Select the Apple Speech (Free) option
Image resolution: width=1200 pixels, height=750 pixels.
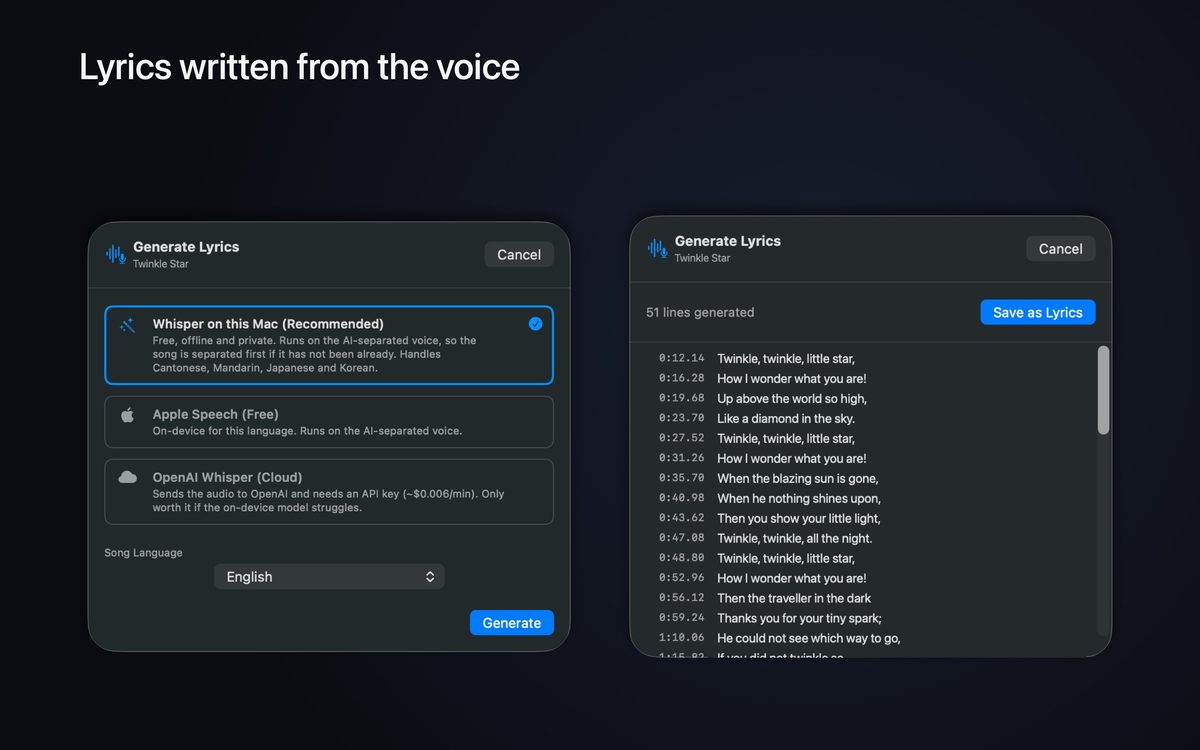329,422
